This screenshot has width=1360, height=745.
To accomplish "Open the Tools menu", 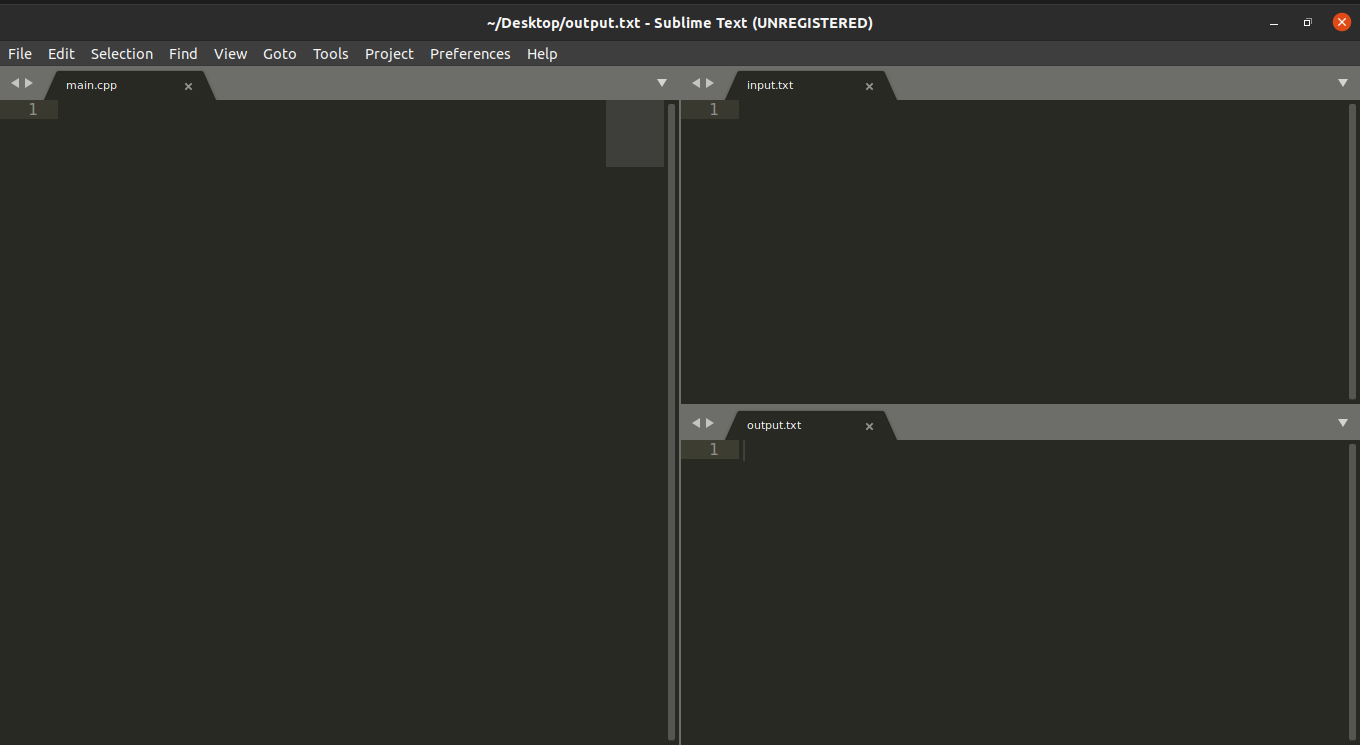I will [x=330, y=54].
